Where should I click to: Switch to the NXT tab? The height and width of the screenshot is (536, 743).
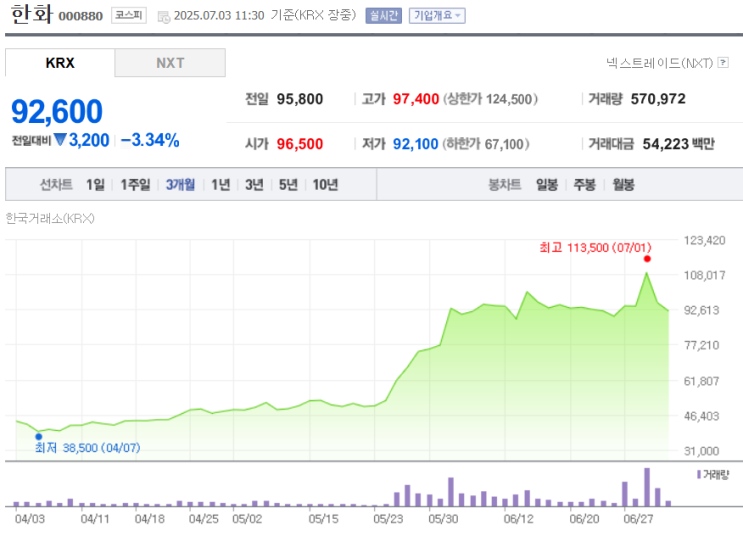point(170,63)
